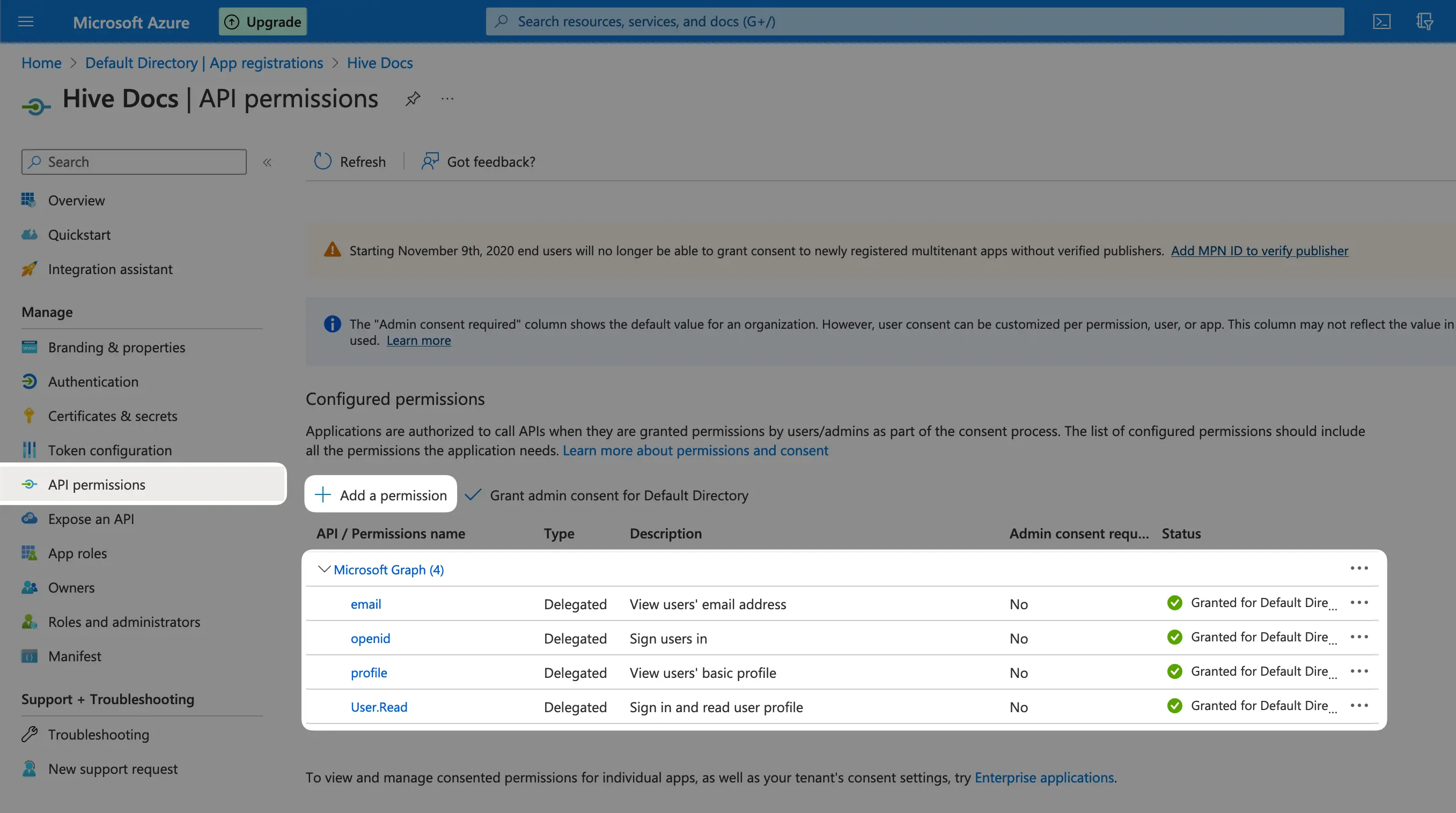Click the Type column header
The height and width of the screenshot is (813, 1456).
pyautogui.click(x=558, y=534)
